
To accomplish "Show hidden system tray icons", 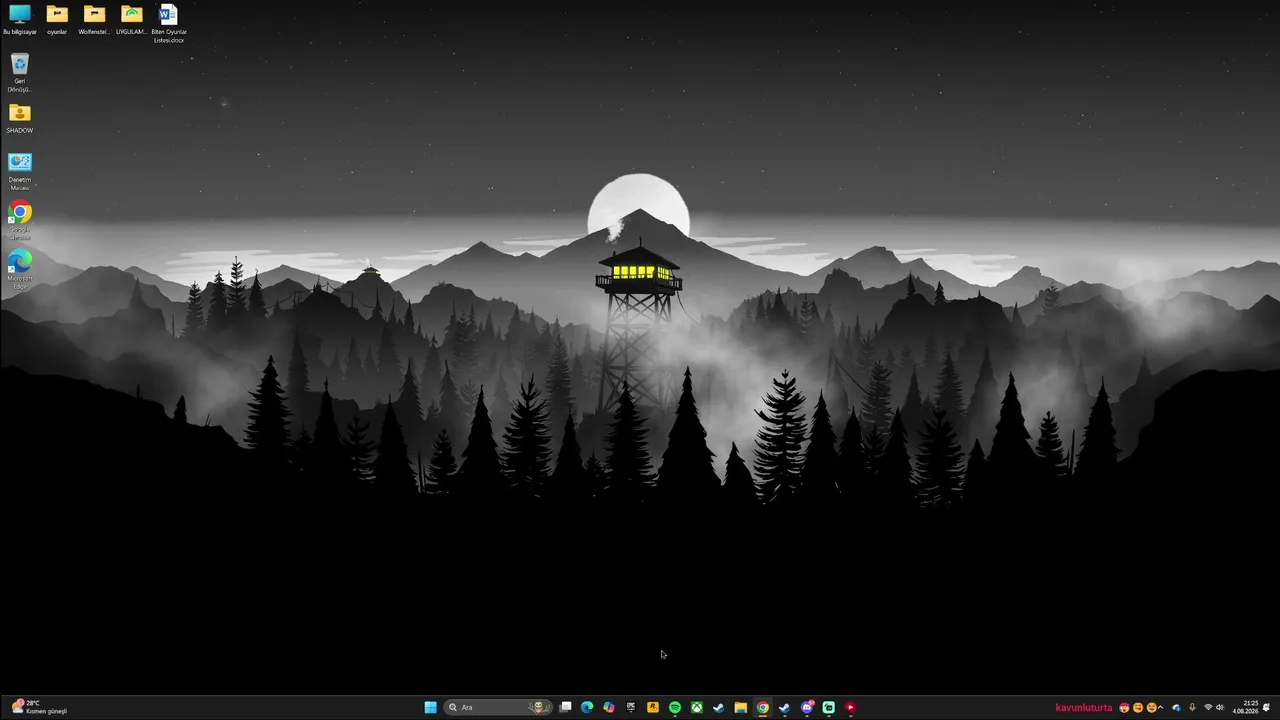I will click(x=1161, y=707).
